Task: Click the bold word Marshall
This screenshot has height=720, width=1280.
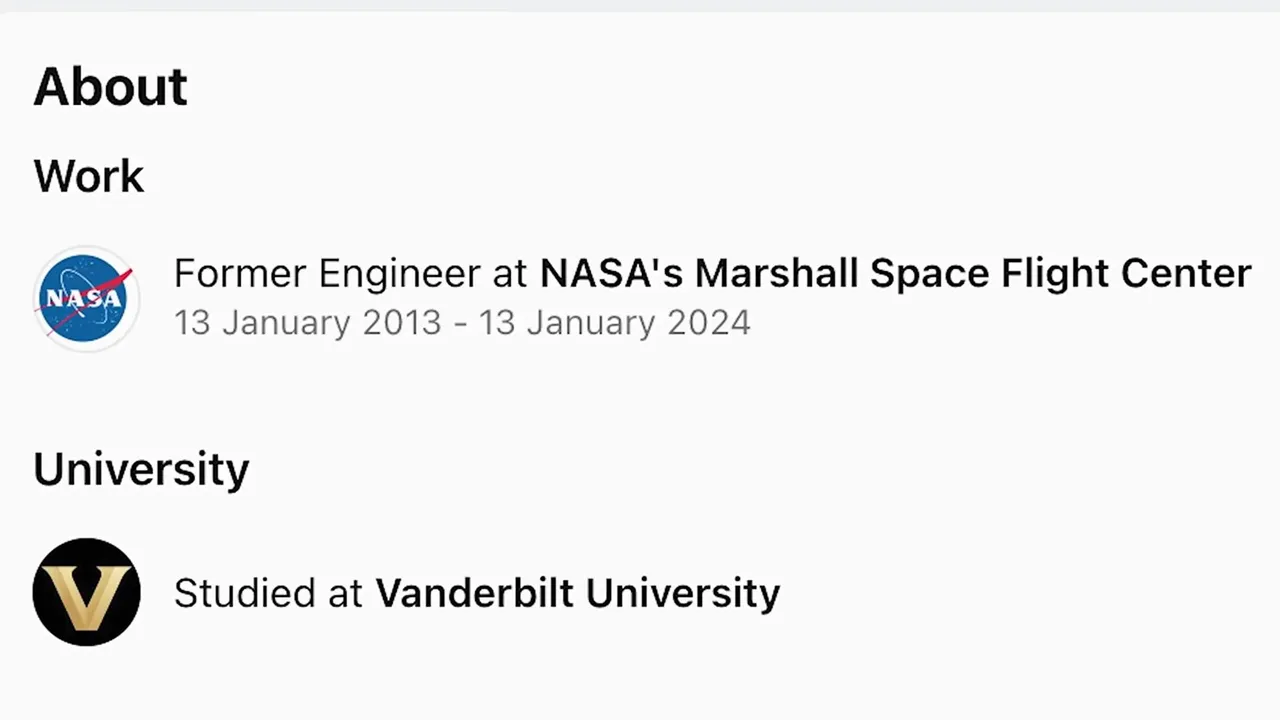Action: [777, 273]
